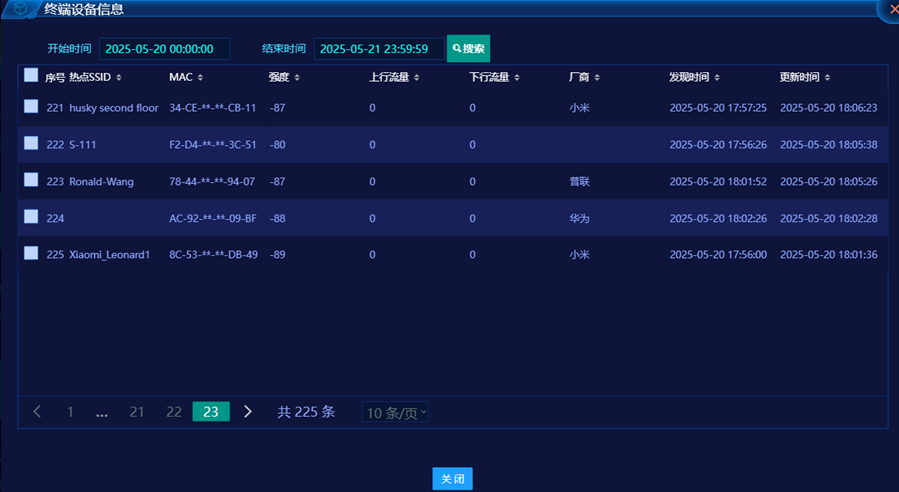Jump to page 22
The width and height of the screenshot is (899, 492).
point(174,412)
